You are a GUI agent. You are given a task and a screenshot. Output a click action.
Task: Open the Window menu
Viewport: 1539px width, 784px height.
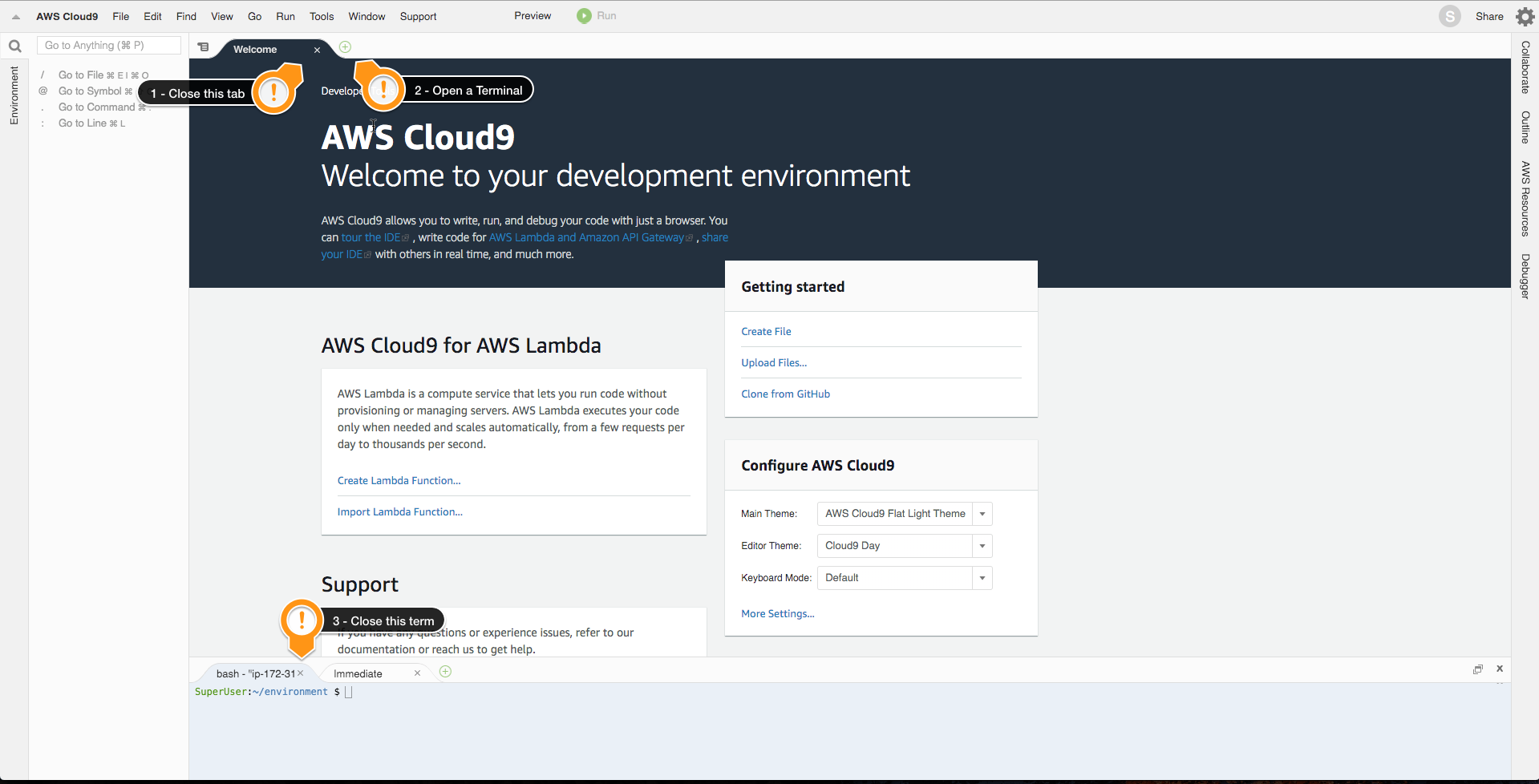367,16
